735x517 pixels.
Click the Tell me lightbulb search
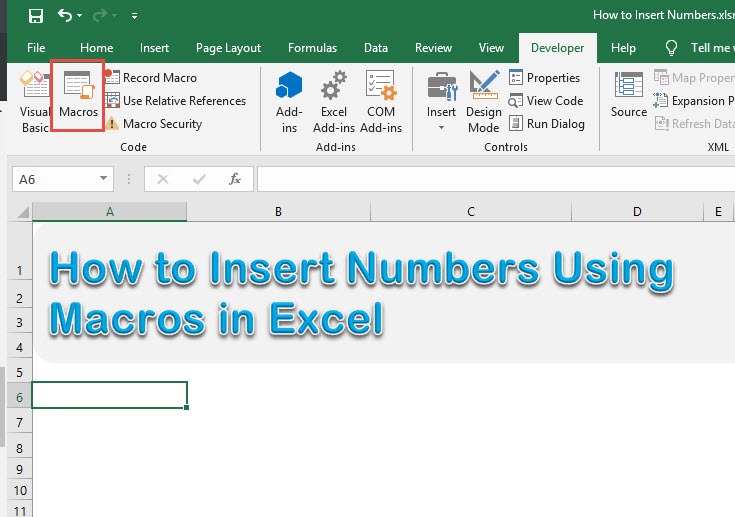coord(671,48)
